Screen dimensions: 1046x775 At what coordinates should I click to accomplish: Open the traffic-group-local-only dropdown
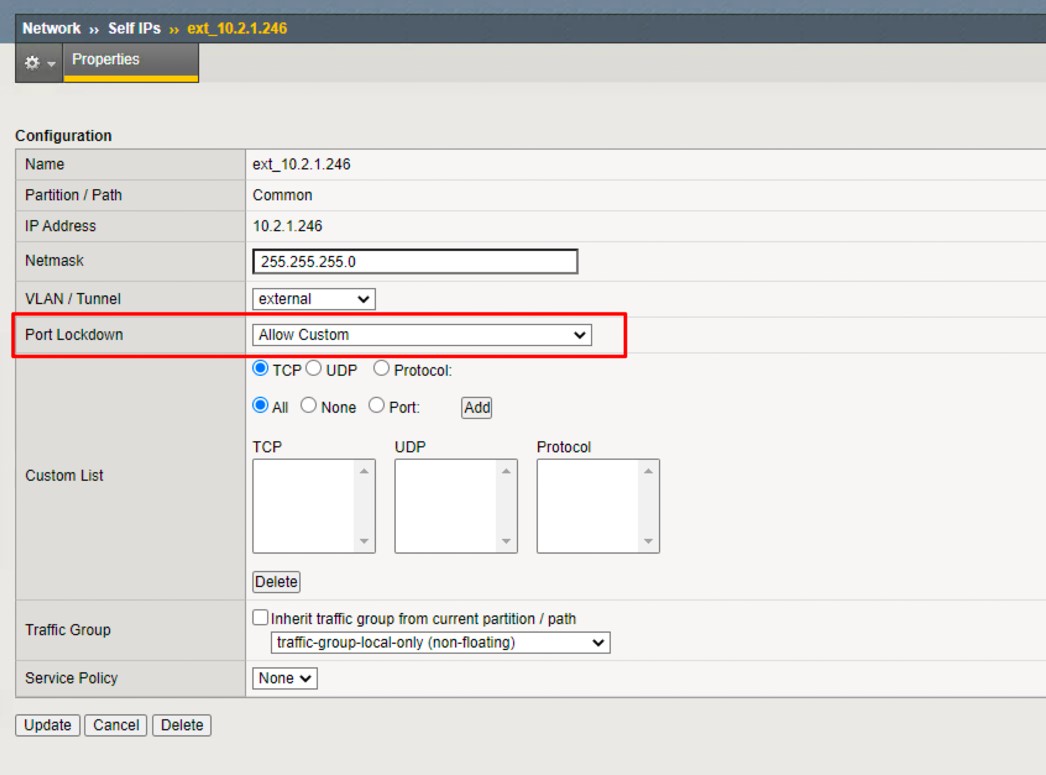click(440, 643)
